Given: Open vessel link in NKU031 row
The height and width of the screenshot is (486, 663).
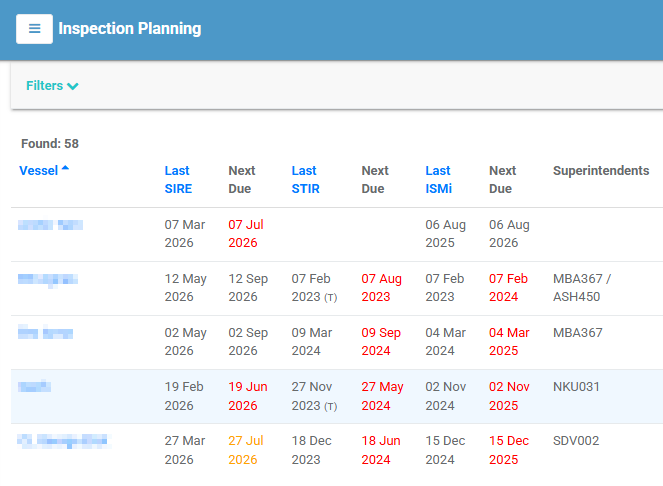Looking at the screenshot, I should (34, 387).
